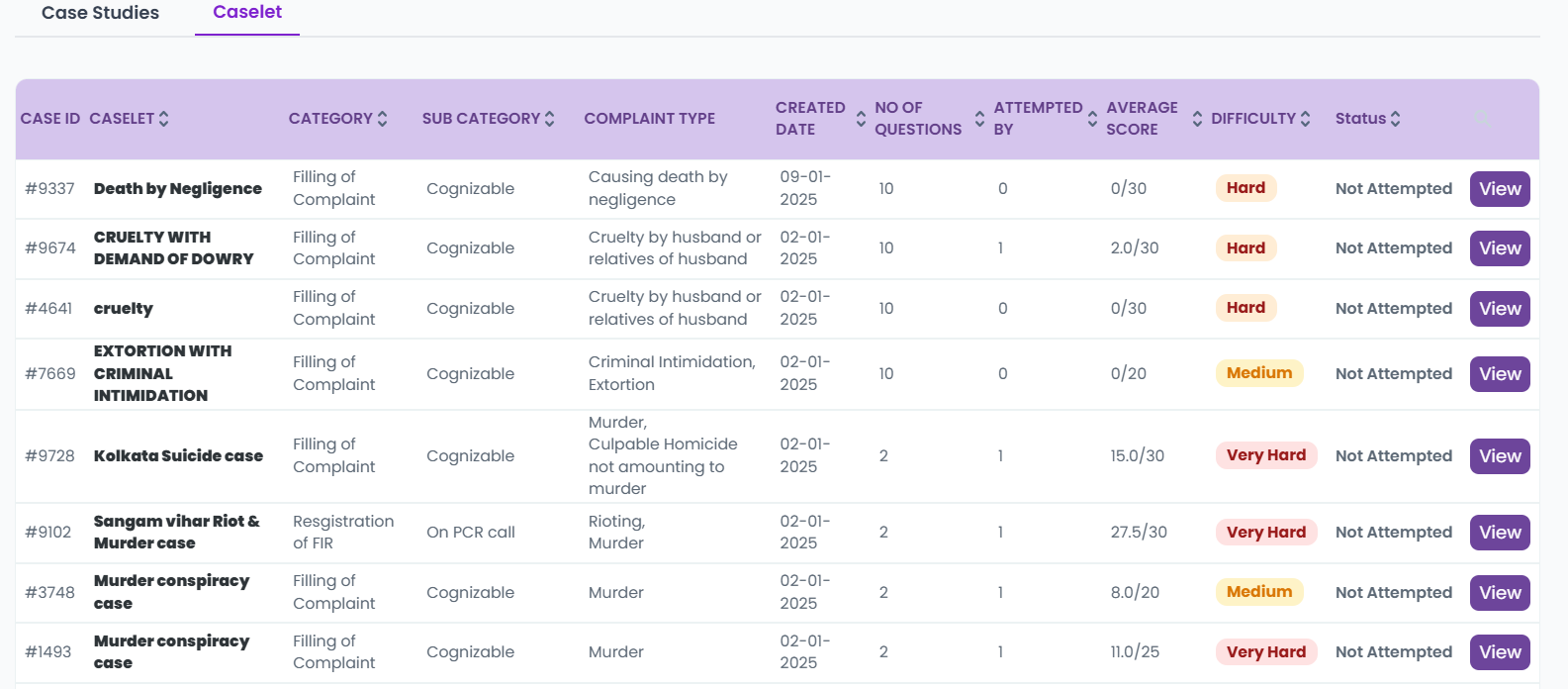Sort by Created Date column arrows
Screen dimensions: 1568x689
(x=861, y=119)
